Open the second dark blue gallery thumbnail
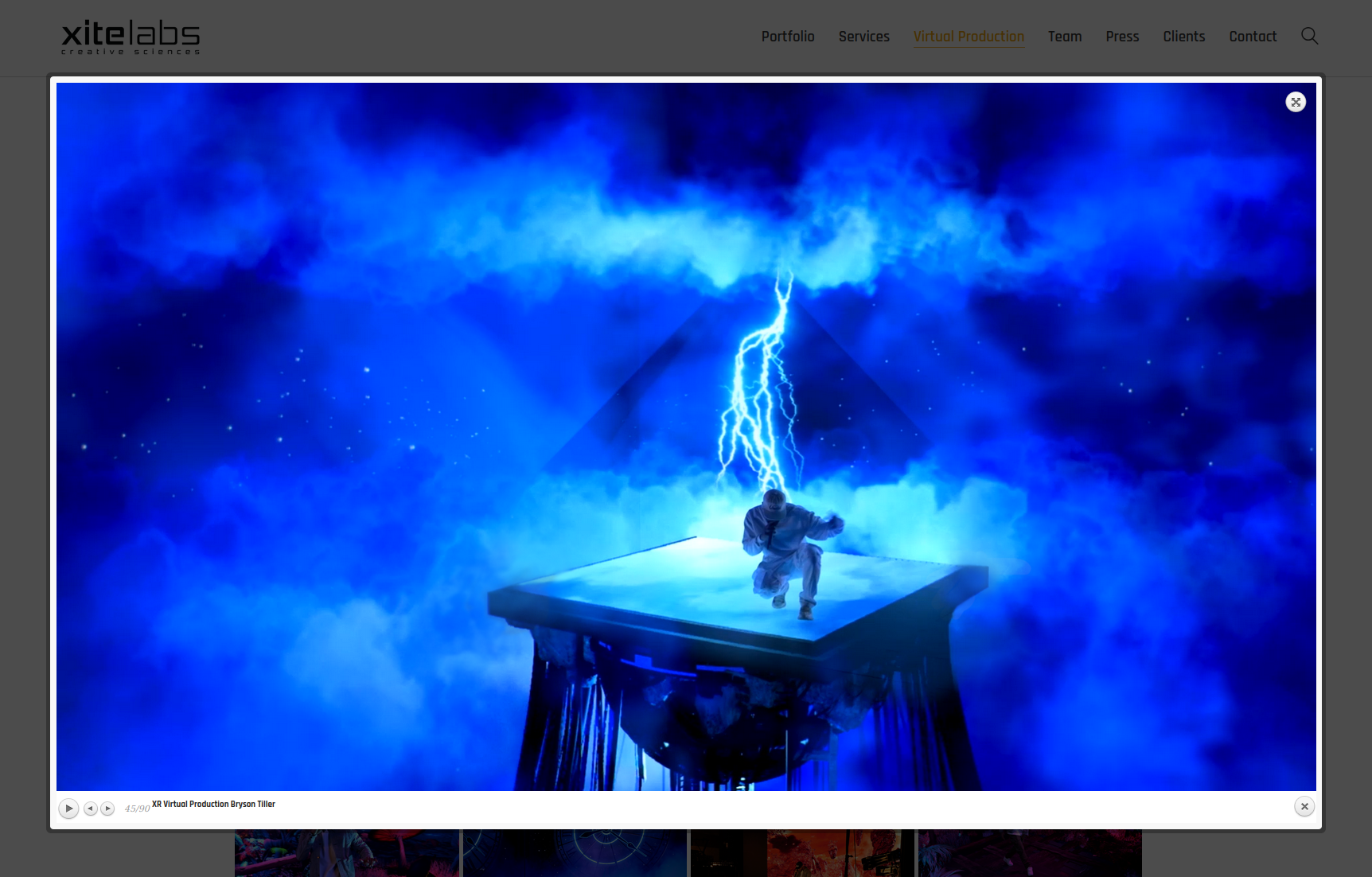The width and height of the screenshot is (1372, 877). point(575,853)
